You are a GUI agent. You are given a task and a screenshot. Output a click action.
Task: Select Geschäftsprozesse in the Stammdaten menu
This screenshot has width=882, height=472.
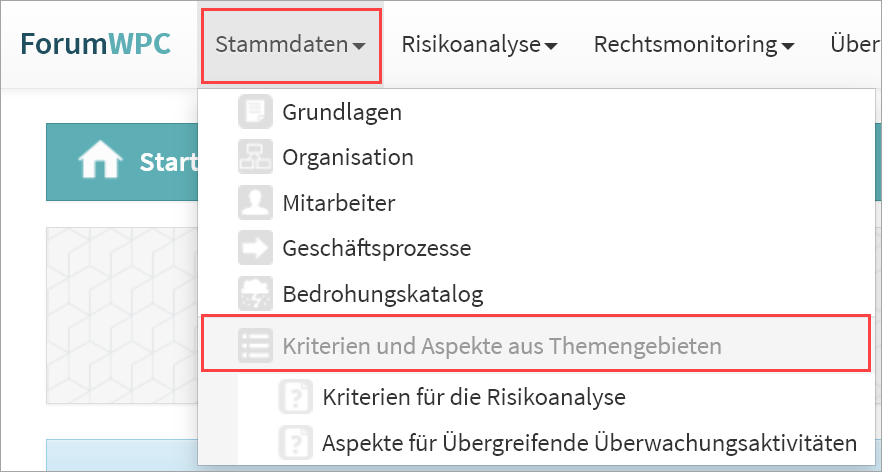point(376,248)
